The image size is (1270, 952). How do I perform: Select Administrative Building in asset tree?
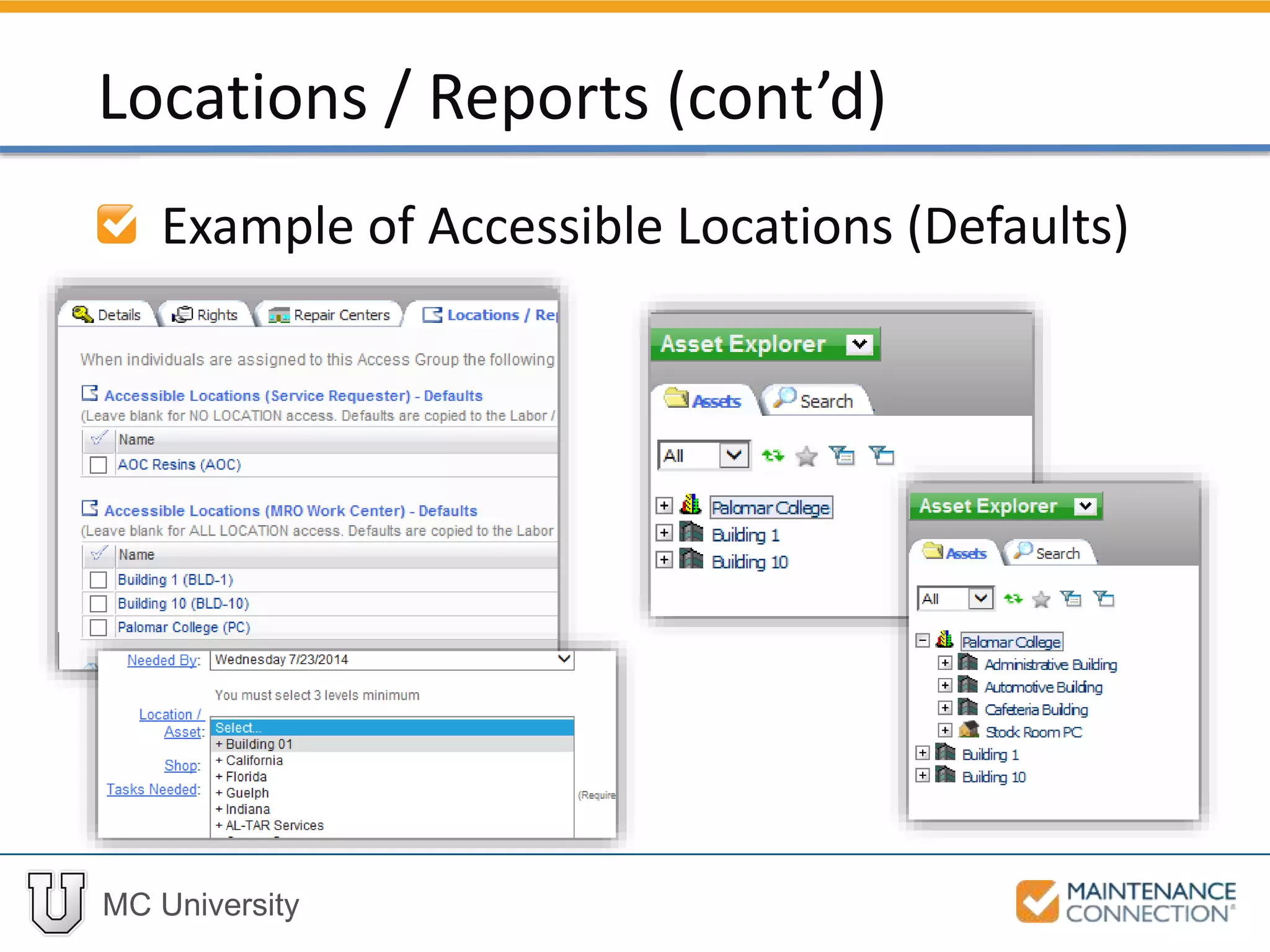pyautogui.click(x=1051, y=664)
